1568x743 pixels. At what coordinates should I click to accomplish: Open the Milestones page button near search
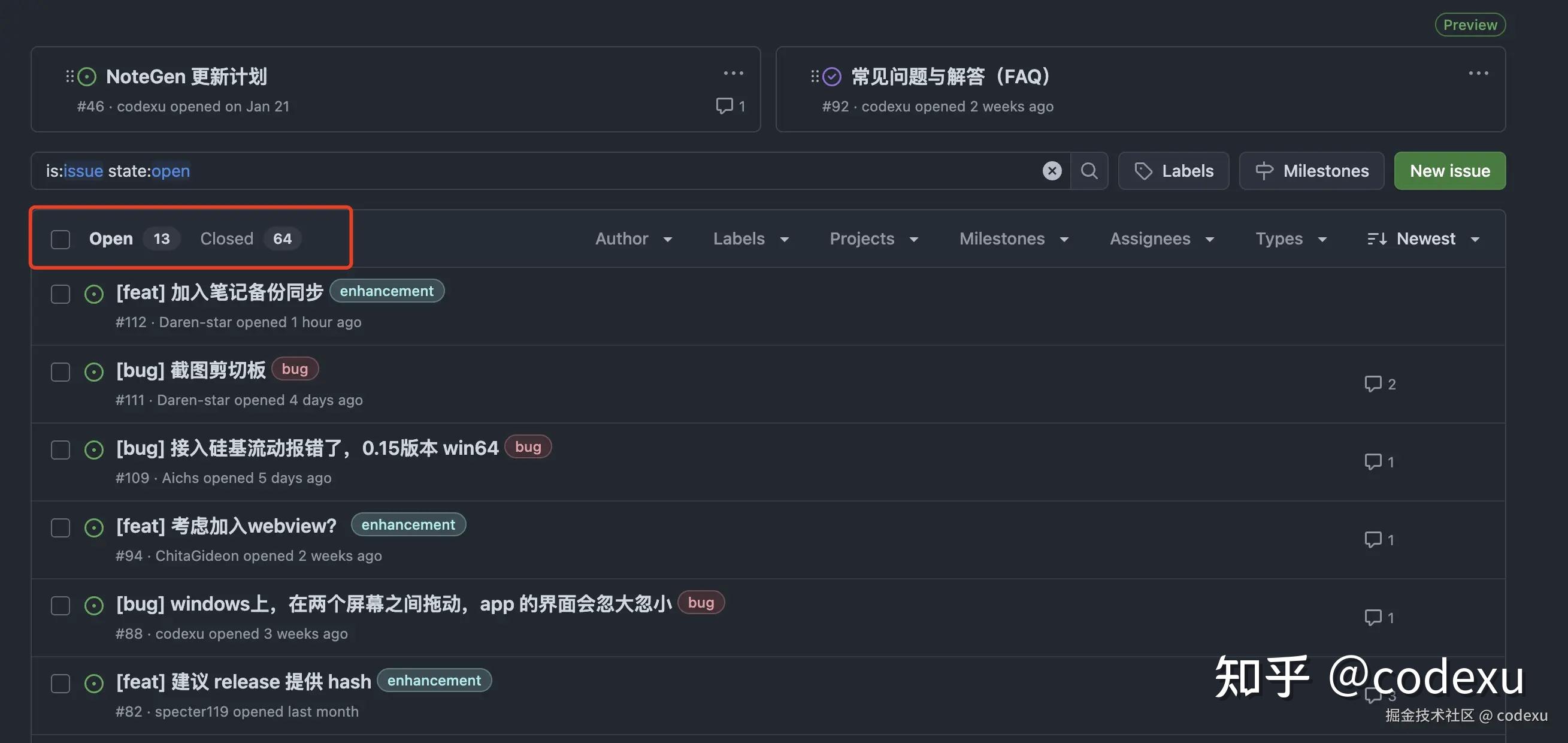tap(1312, 171)
